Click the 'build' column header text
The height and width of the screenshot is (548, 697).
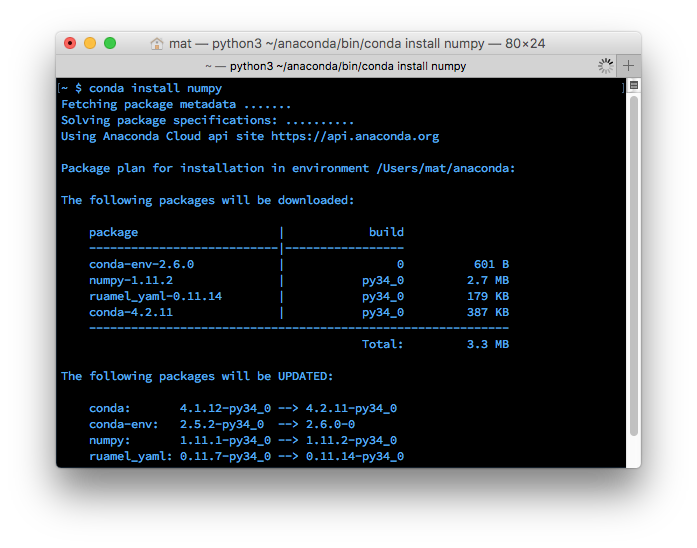coord(386,232)
